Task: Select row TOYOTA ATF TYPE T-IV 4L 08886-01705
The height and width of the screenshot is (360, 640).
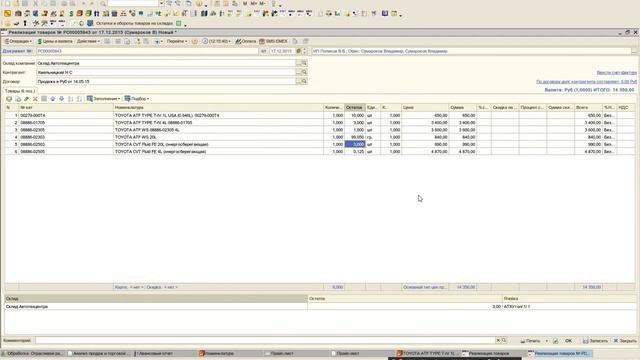Action: click(x=320, y=122)
